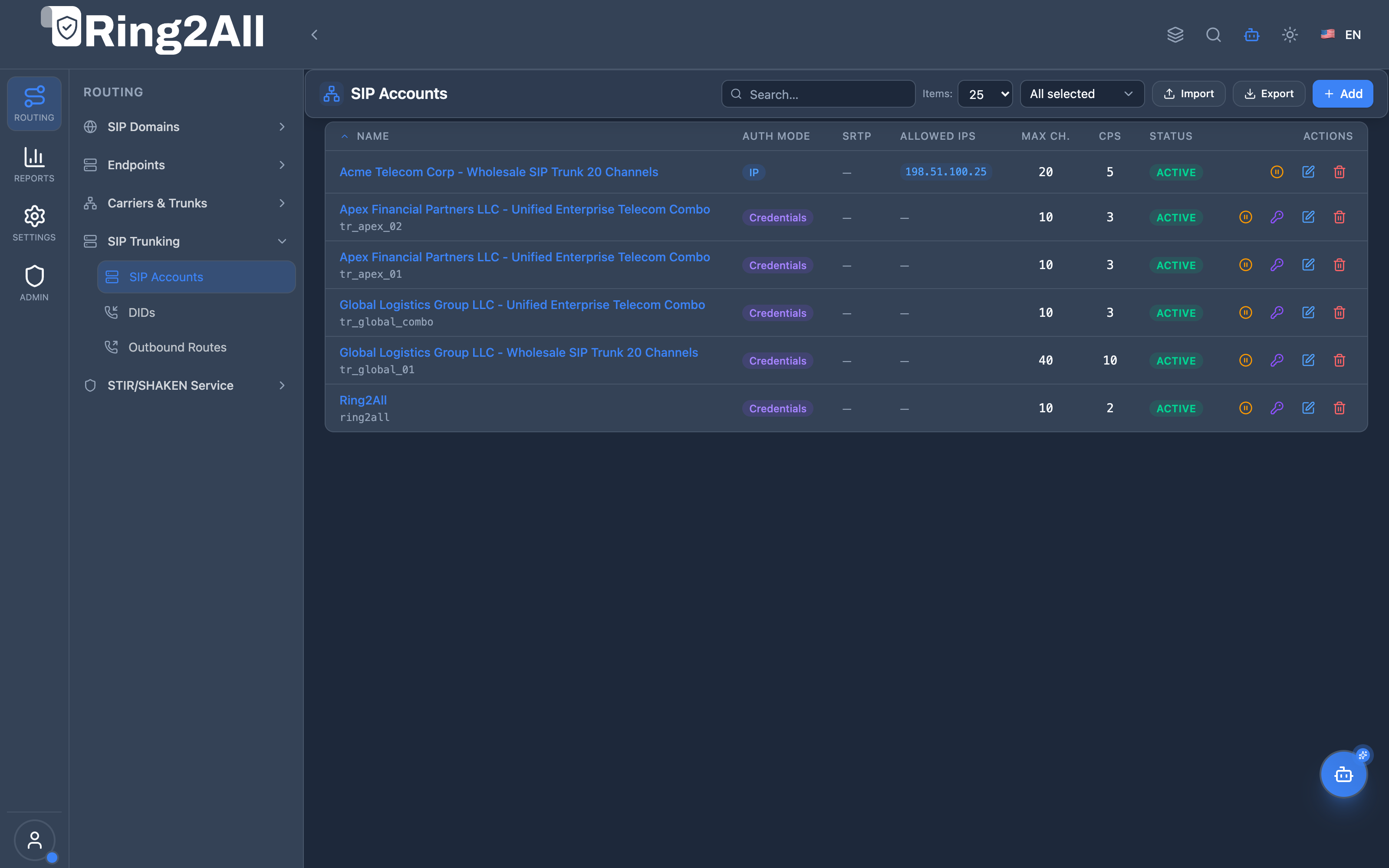The height and width of the screenshot is (868, 1389).
Task: Open credentials key for tr_global_combo
Action: 1277,312
